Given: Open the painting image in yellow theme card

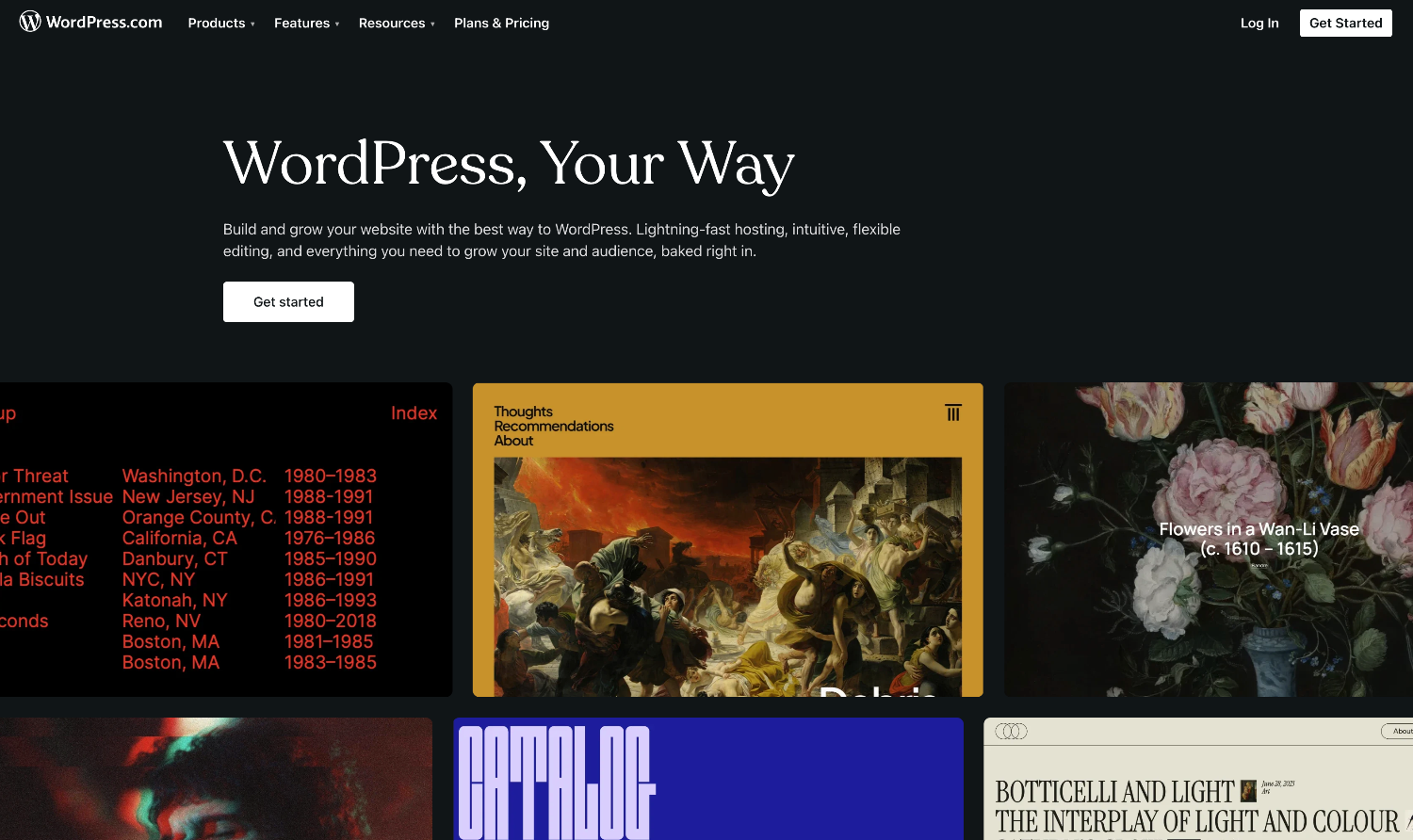Looking at the screenshot, I should point(728,576).
